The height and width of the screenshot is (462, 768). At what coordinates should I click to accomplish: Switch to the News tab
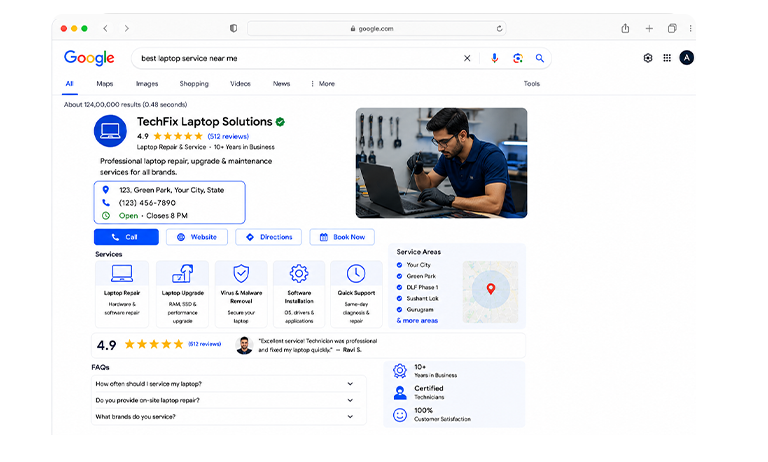coord(281,84)
